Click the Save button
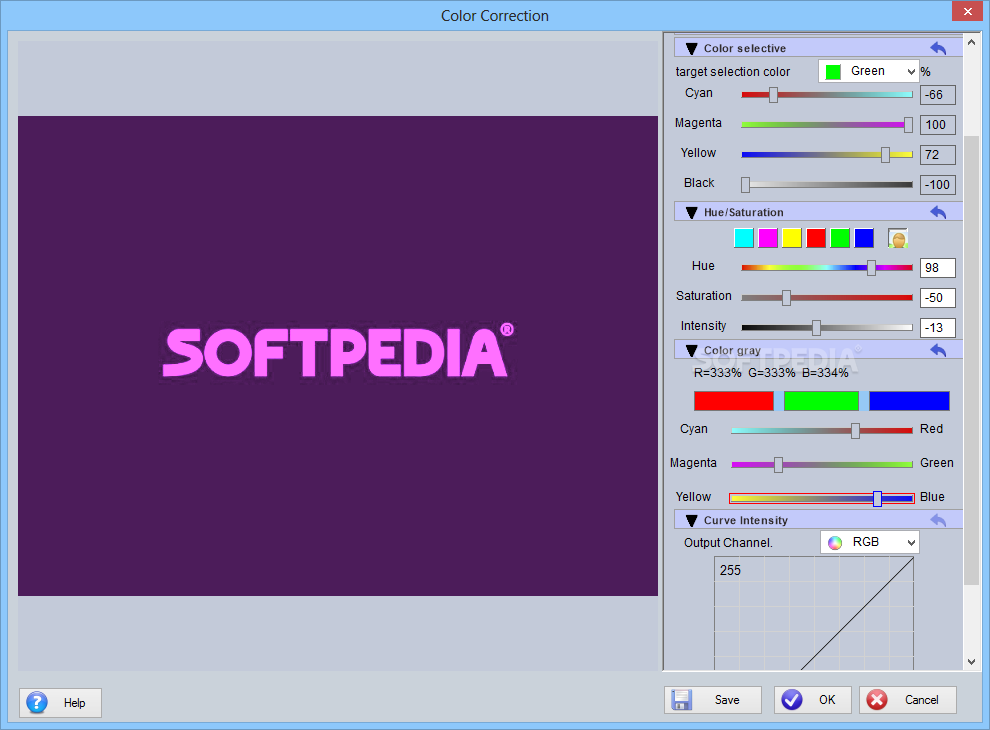990x730 pixels. pos(713,700)
